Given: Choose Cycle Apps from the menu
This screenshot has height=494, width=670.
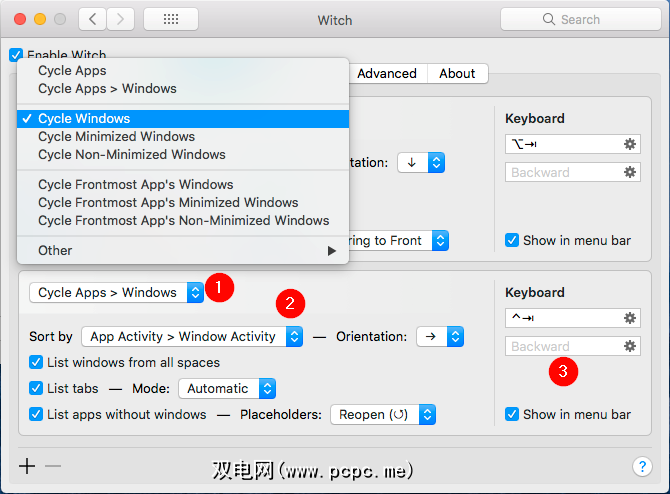Looking at the screenshot, I should (183, 71).
